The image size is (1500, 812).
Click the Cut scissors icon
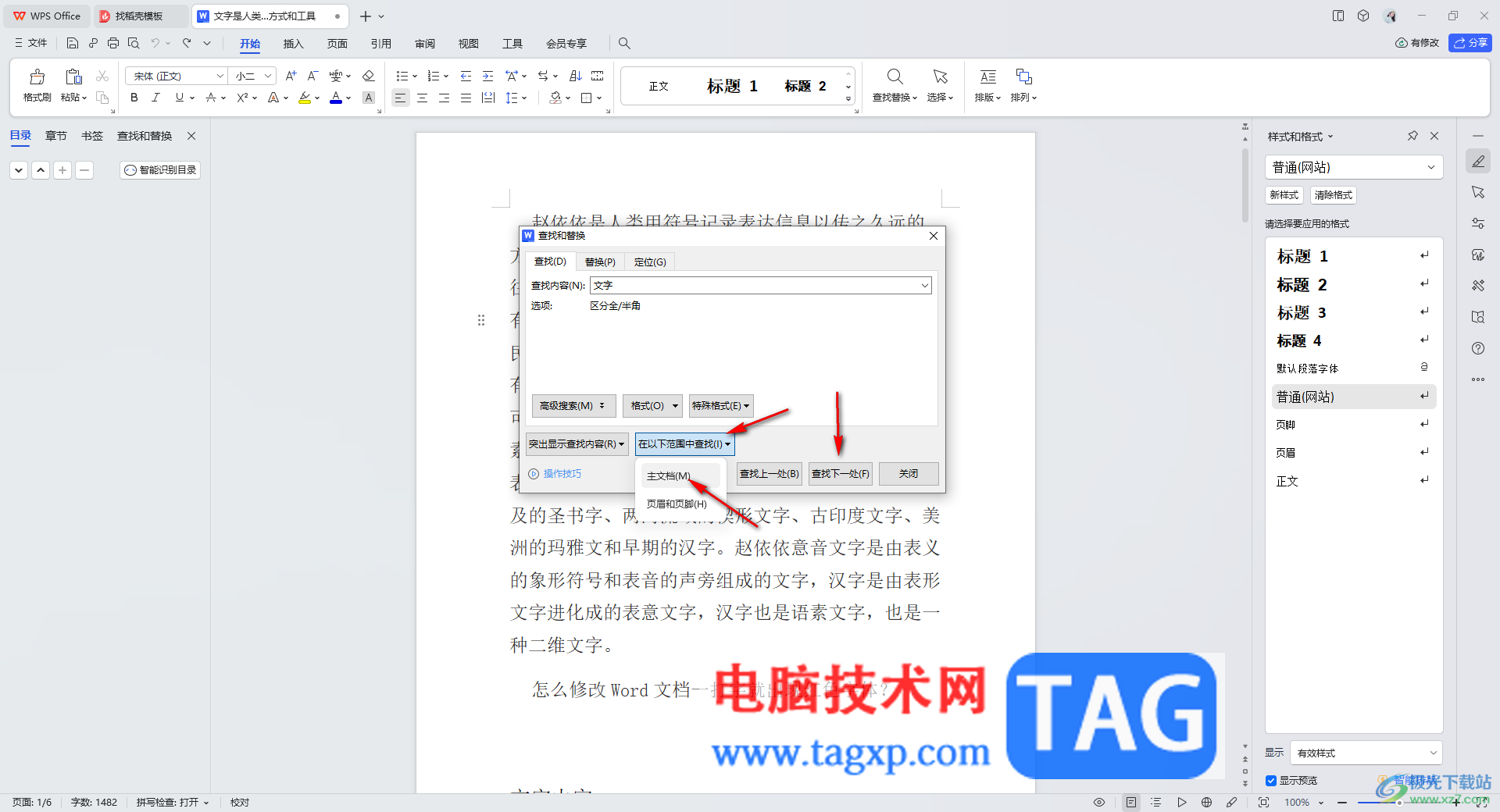pyautogui.click(x=102, y=76)
